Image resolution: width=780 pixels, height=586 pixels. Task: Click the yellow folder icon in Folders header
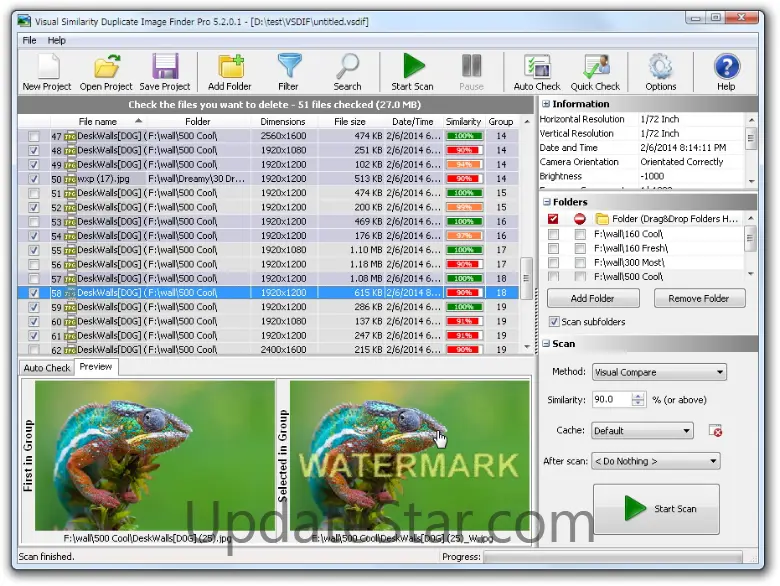[x=602, y=219]
